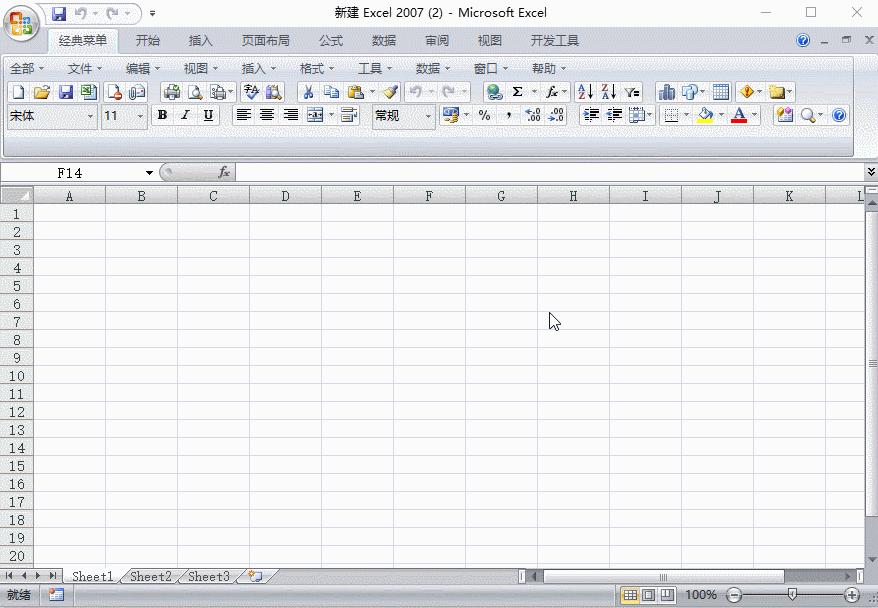Select the Sheet2 worksheet tab
The height and width of the screenshot is (608, 878).
(151, 576)
